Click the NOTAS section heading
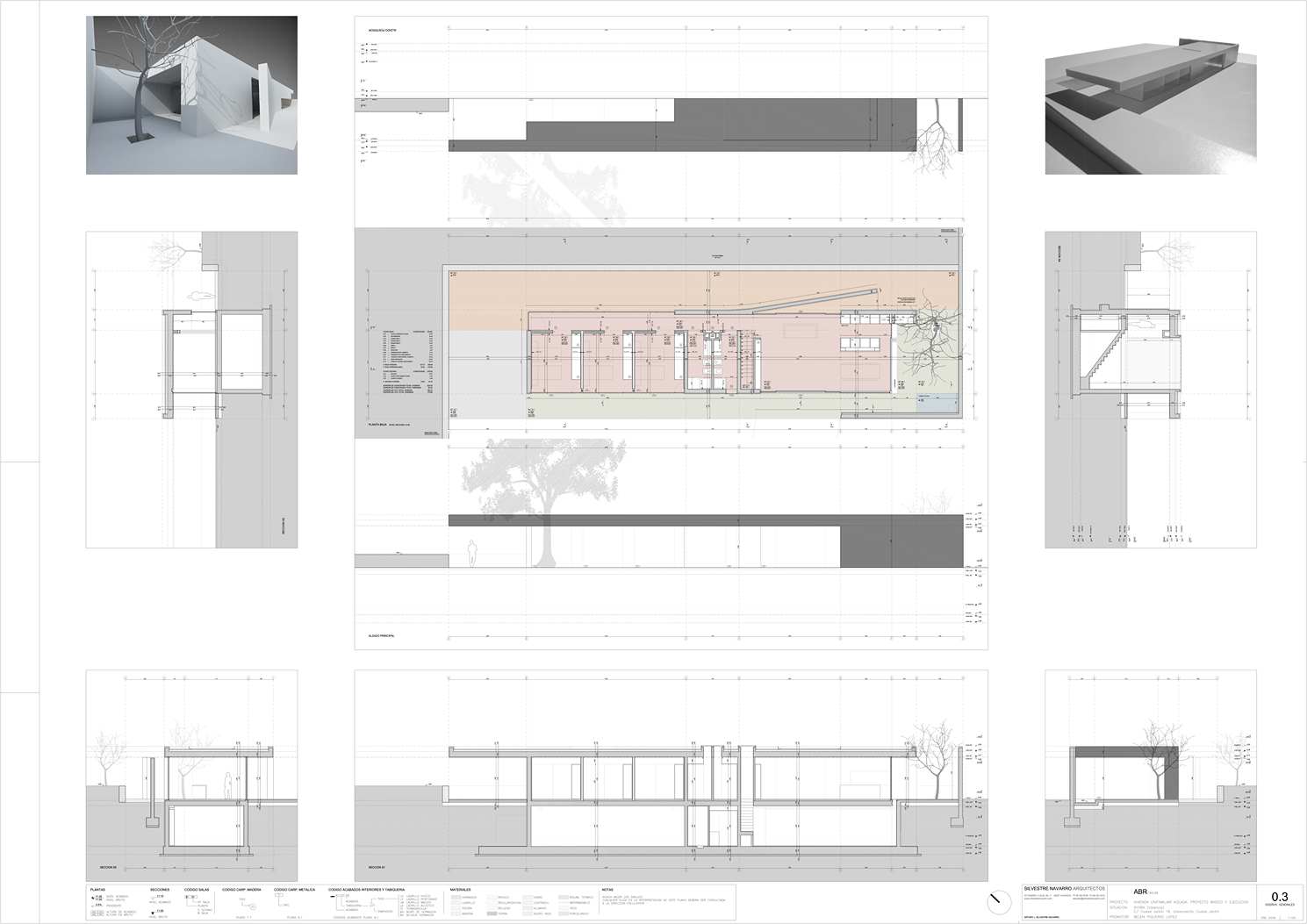 [x=608, y=889]
